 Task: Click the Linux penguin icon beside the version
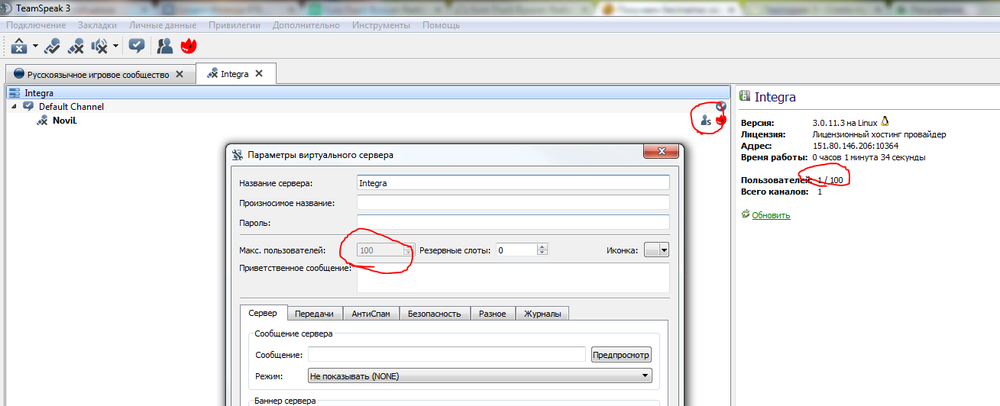(885, 121)
